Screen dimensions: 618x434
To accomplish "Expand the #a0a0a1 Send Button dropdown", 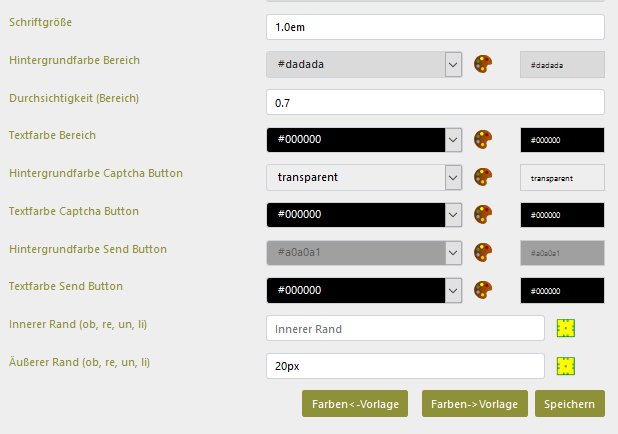I will coord(453,253).
